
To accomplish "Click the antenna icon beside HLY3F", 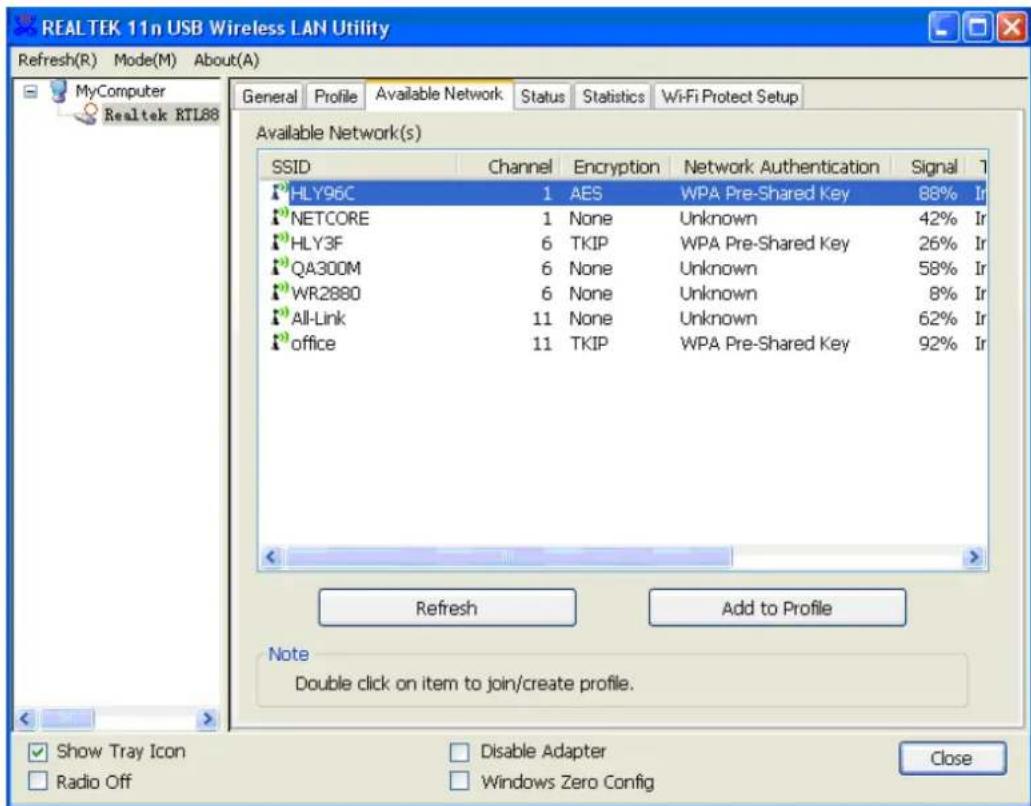I will (280, 243).
